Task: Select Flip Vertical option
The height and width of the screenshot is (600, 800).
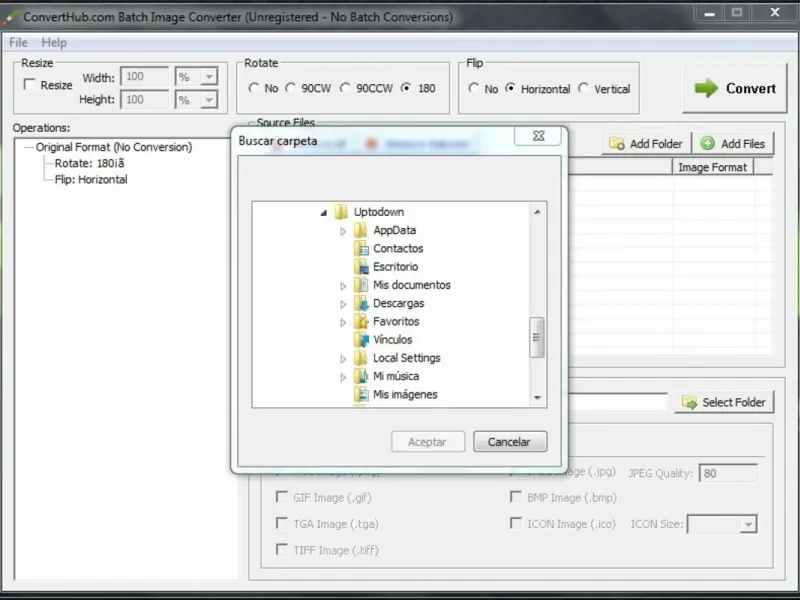Action: 583,88
